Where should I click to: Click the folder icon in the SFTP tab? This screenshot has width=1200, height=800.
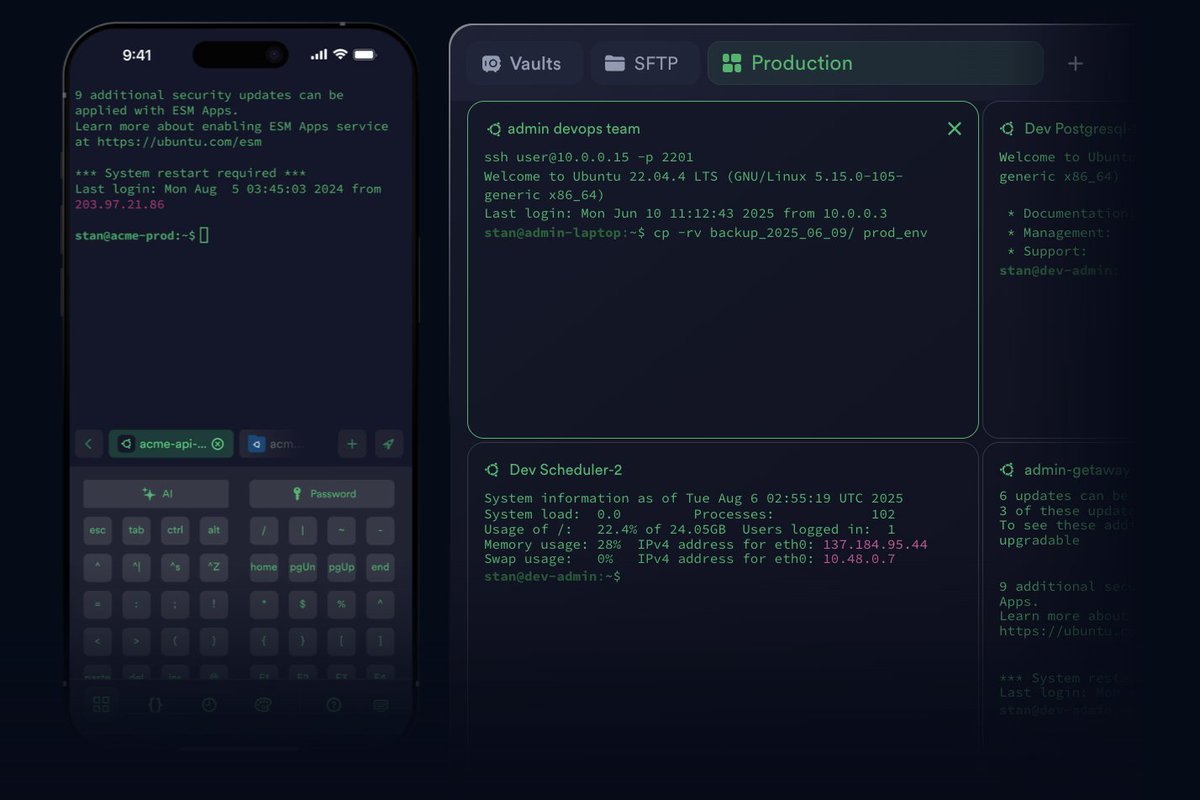(x=615, y=64)
